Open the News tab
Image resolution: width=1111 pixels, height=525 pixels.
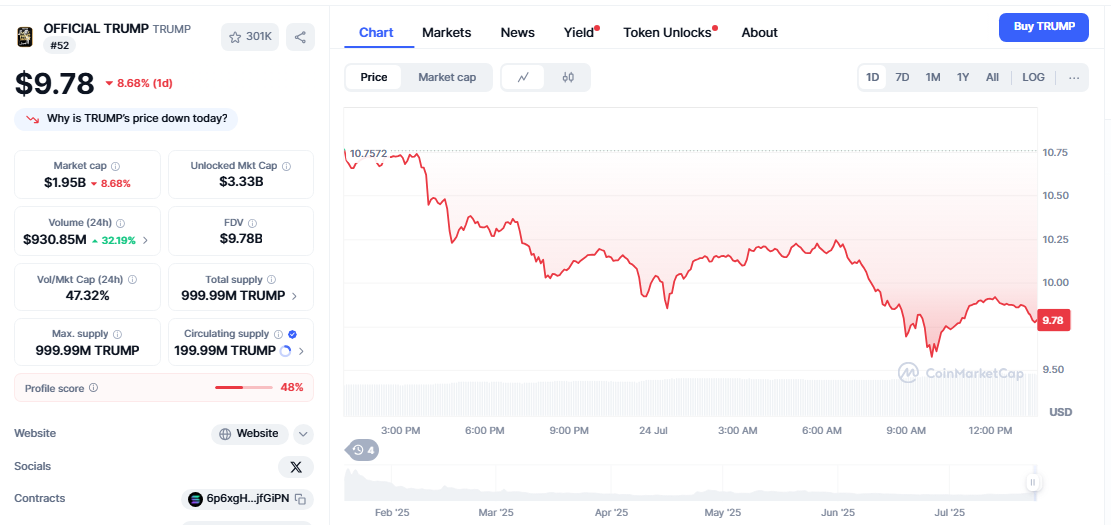tap(517, 33)
